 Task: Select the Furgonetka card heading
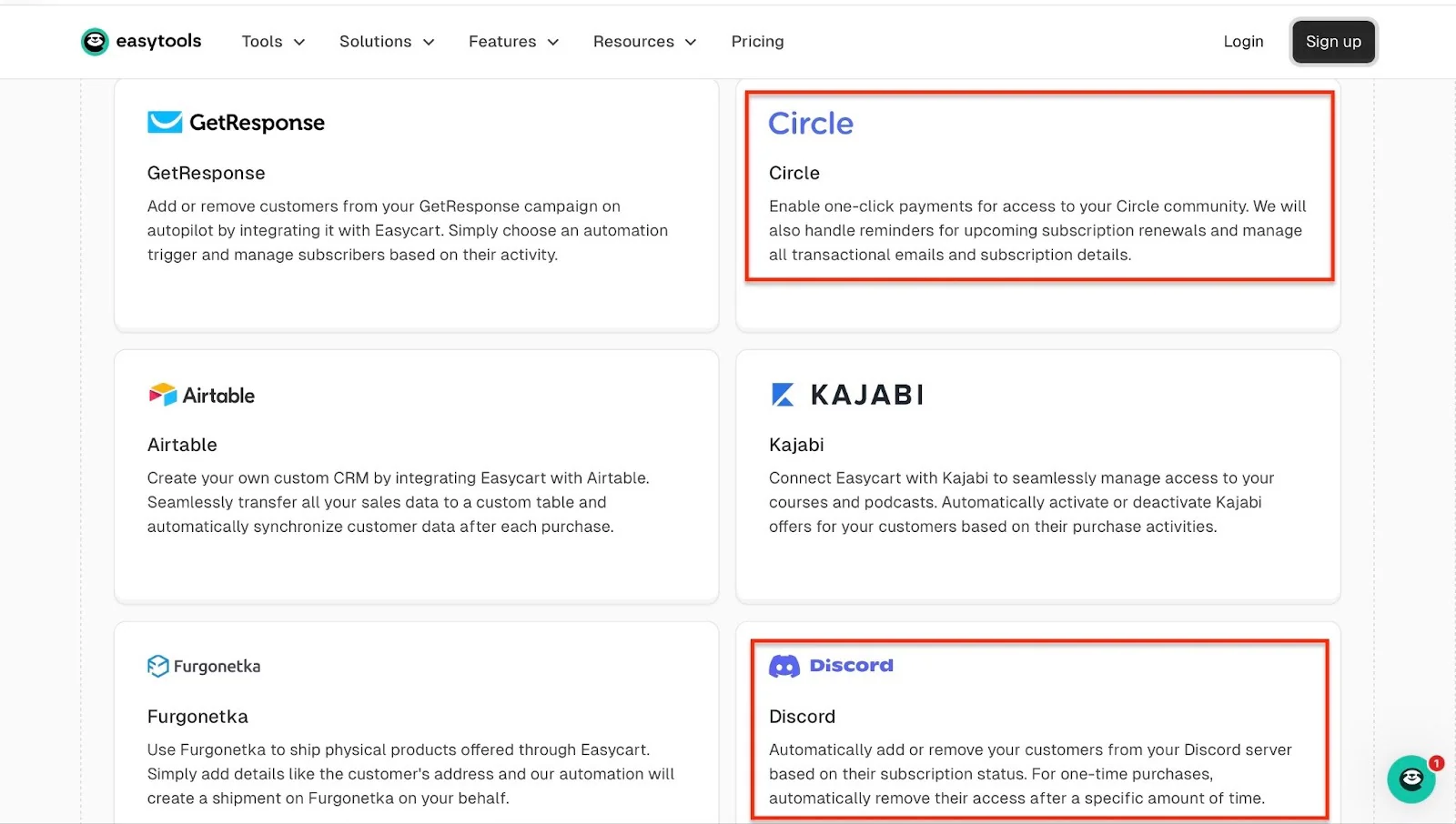click(x=197, y=717)
